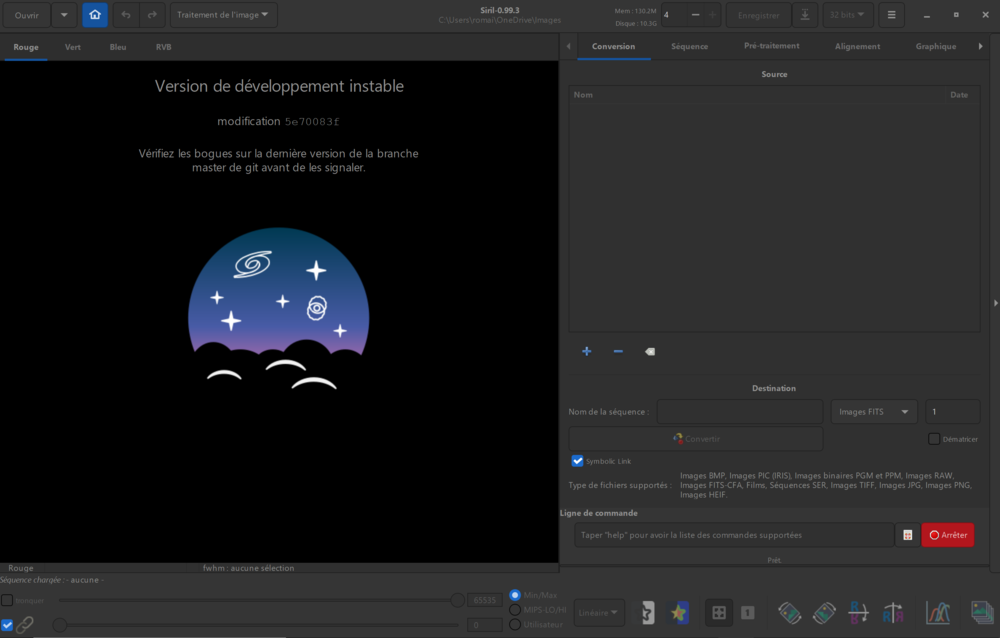Toggle false color rendering star icon
This screenshot has height=638, width=1000.
coord(679,612)
